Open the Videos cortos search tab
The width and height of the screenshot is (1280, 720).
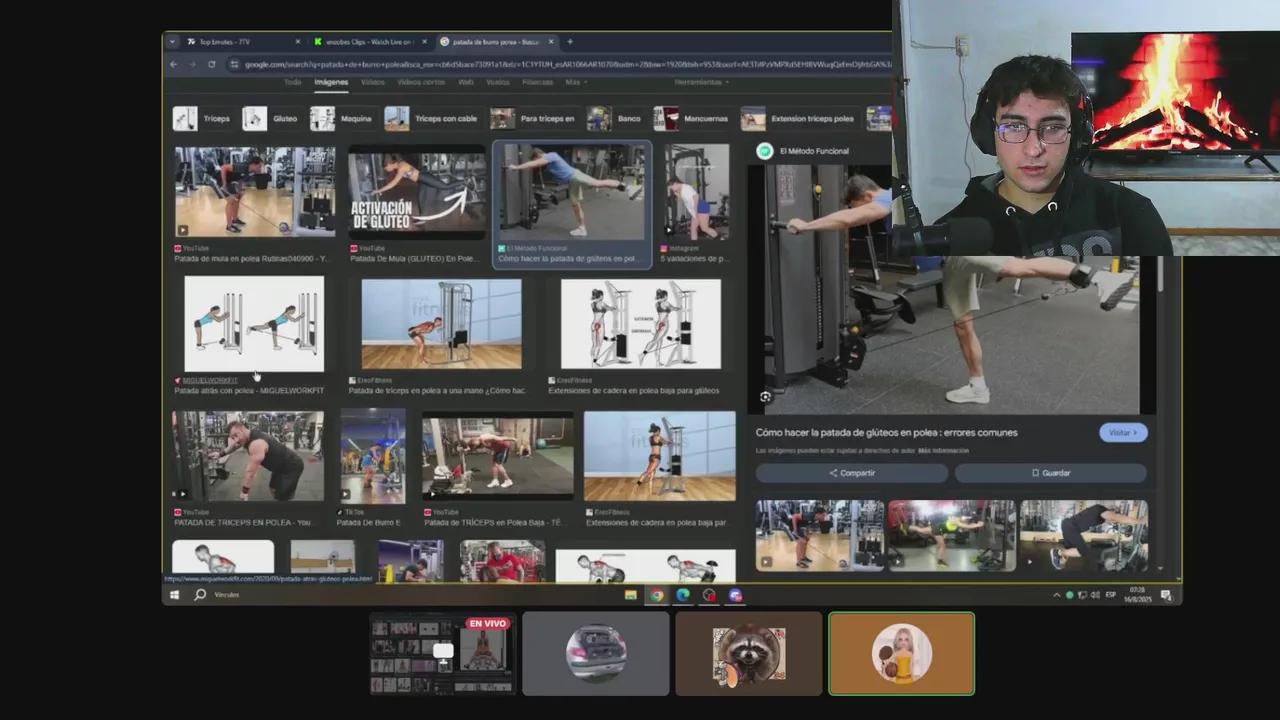click(x=421, y=82)
